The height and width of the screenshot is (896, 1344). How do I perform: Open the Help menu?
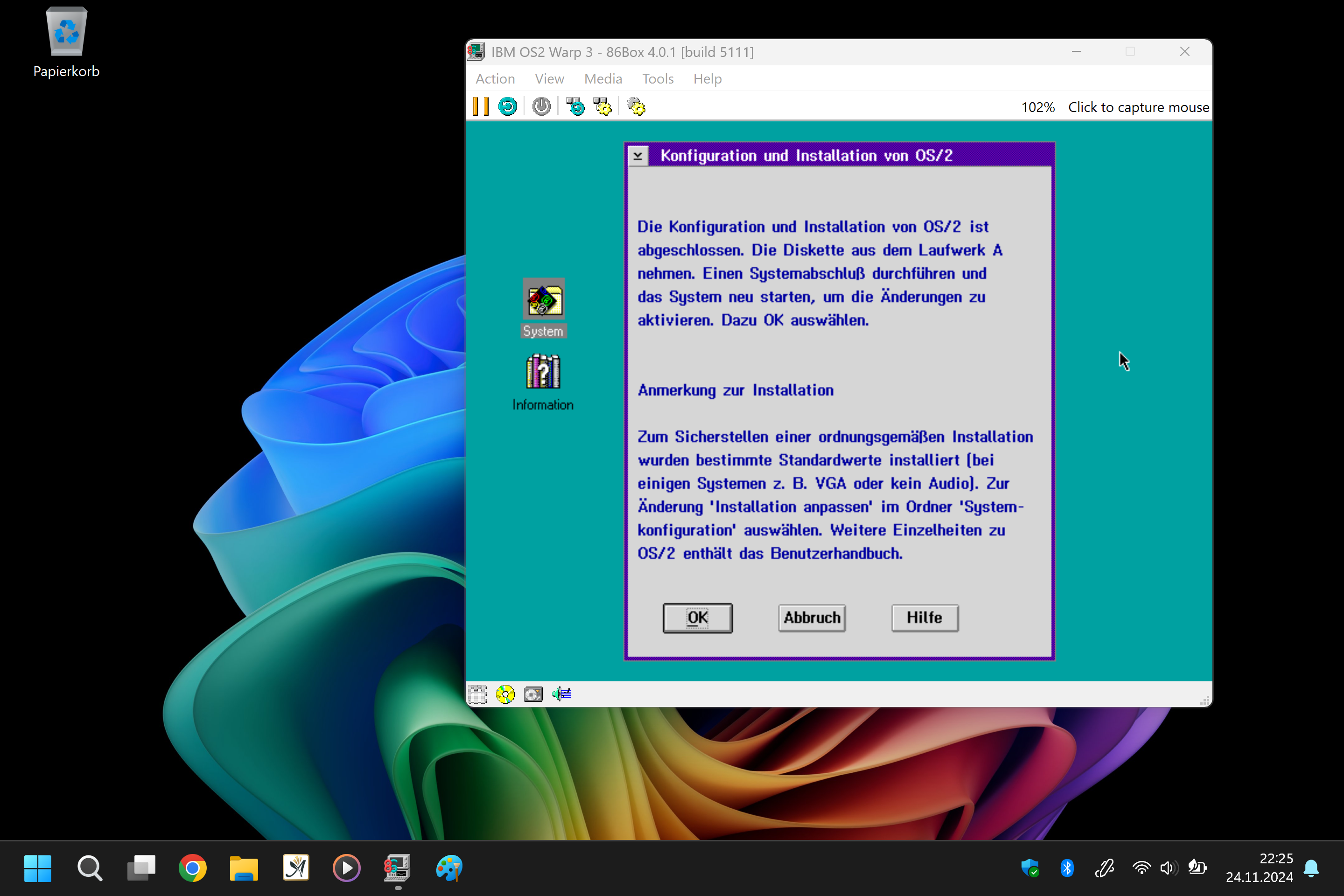pyautogui.click(x=707, y=79)
